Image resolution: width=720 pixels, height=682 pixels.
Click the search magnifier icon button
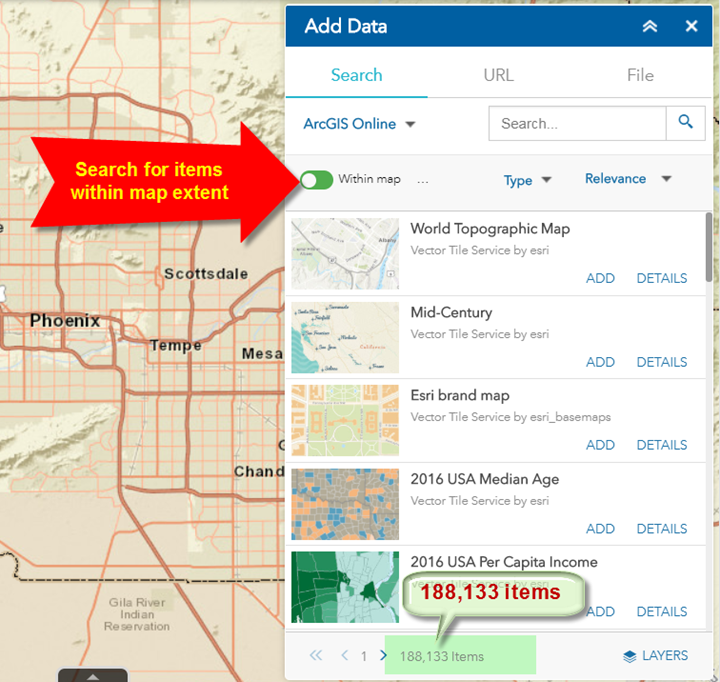point(685,123)
